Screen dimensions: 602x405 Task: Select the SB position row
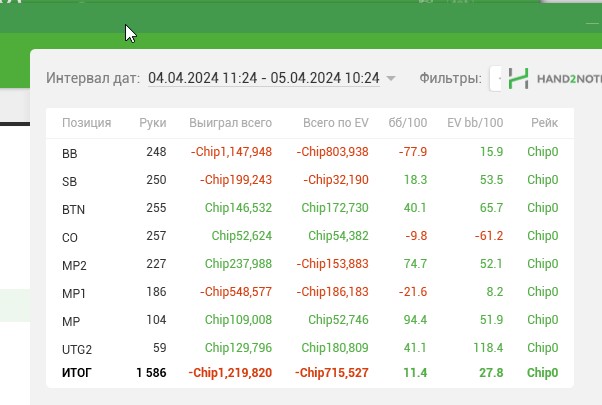click(x=310, y=180)
